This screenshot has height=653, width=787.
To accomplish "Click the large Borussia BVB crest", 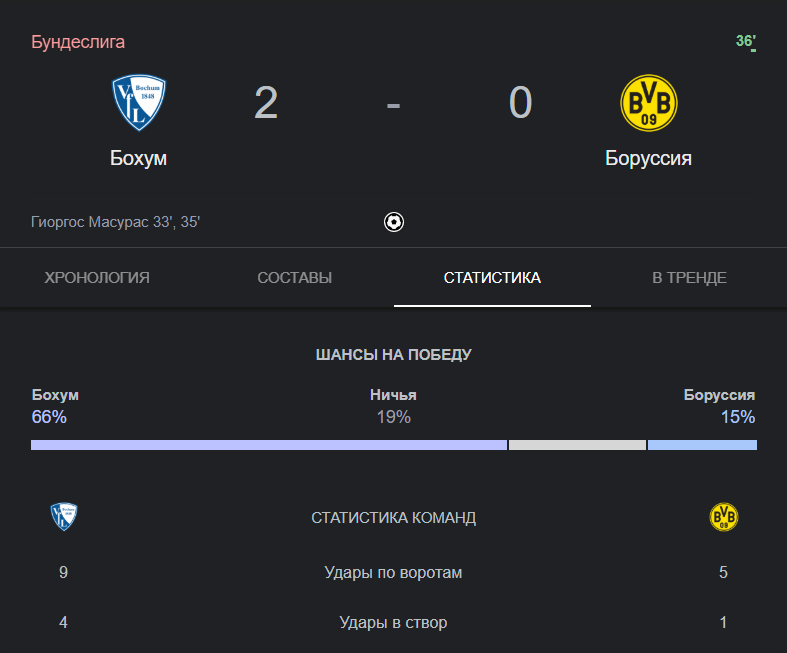I will pos(648,103).
